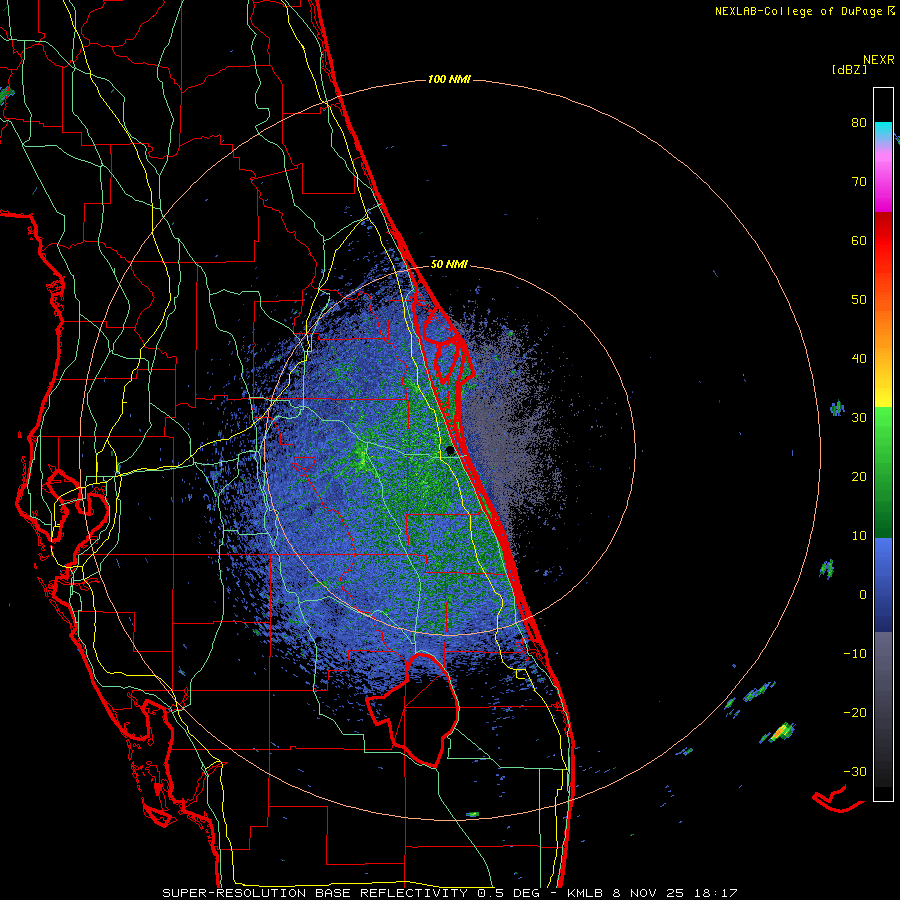Screen dimensions: 900x900
Task: Click the 80 value on the dBZ scale
Action: click(x=859, y=122)
